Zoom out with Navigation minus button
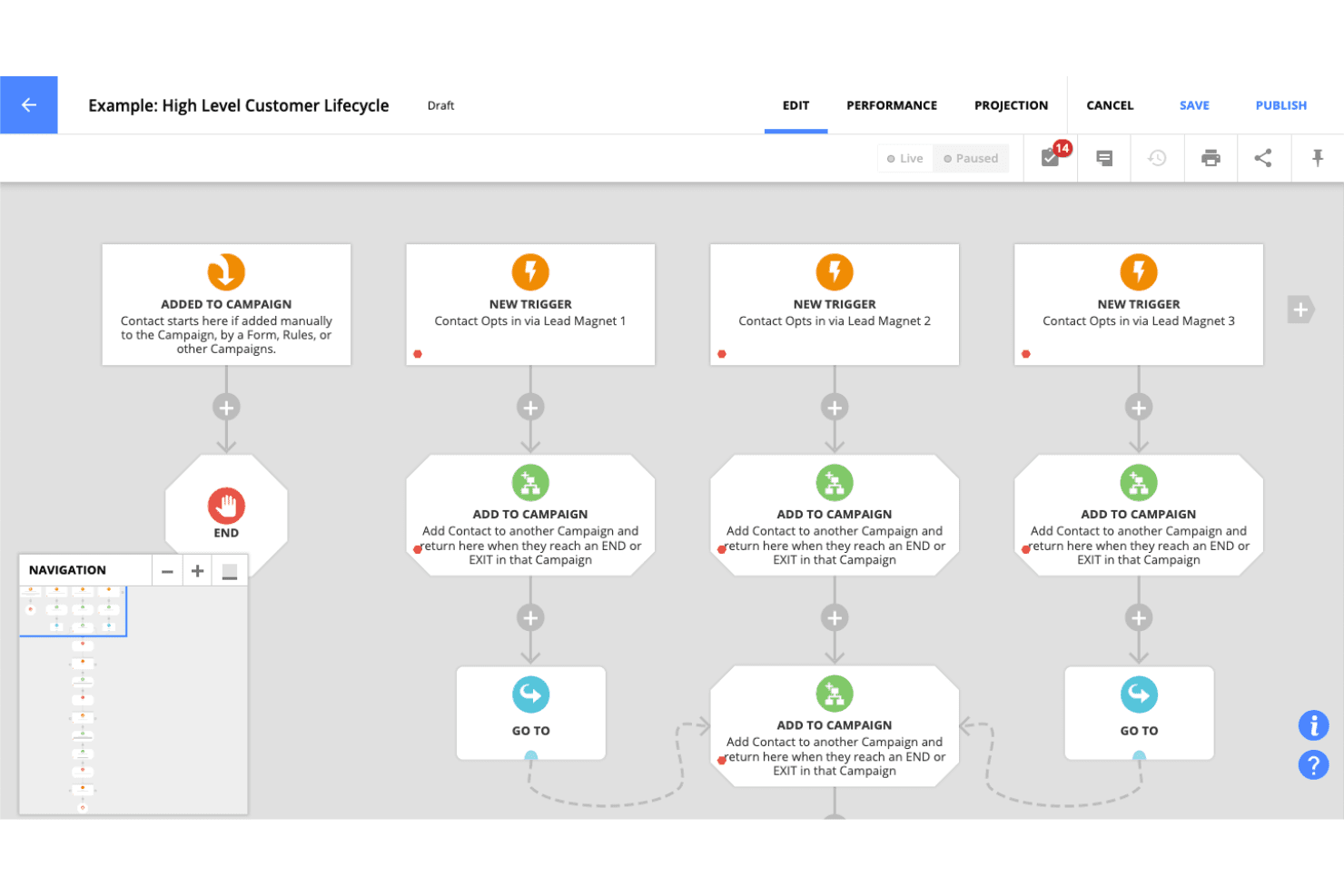Screen dimensions: 1344x896 [167, 571]
